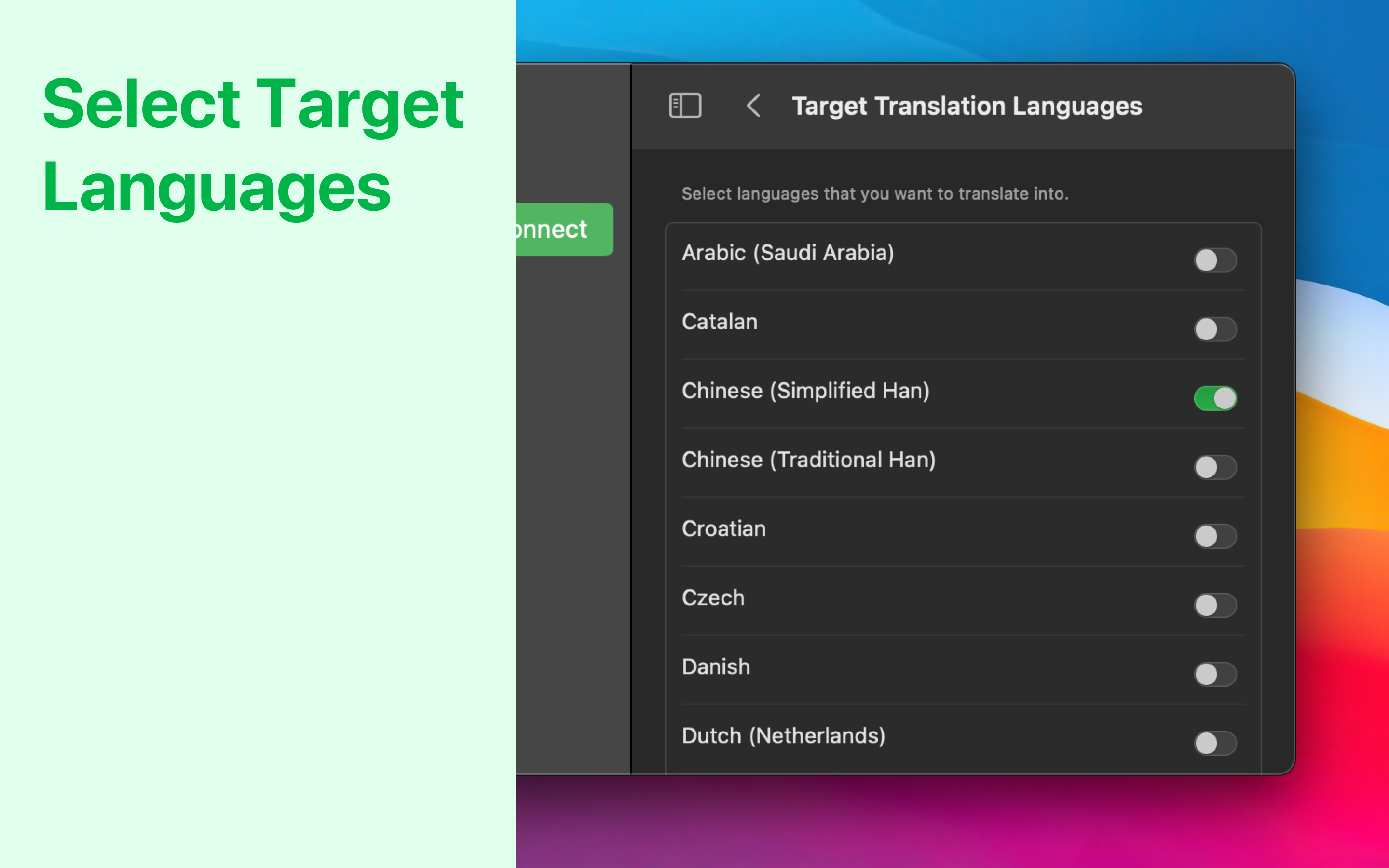Toggle the Czech language switch

[x=1215, y=605]
